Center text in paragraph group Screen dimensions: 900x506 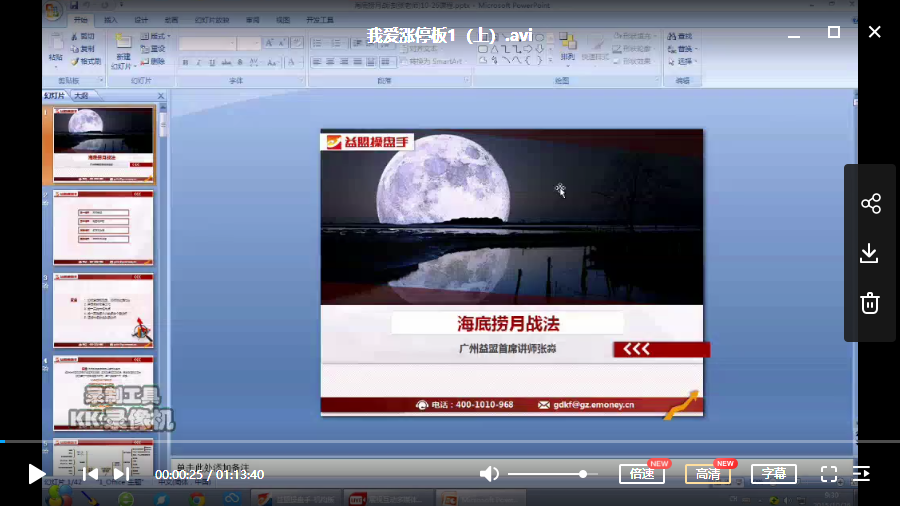(330, 61)
